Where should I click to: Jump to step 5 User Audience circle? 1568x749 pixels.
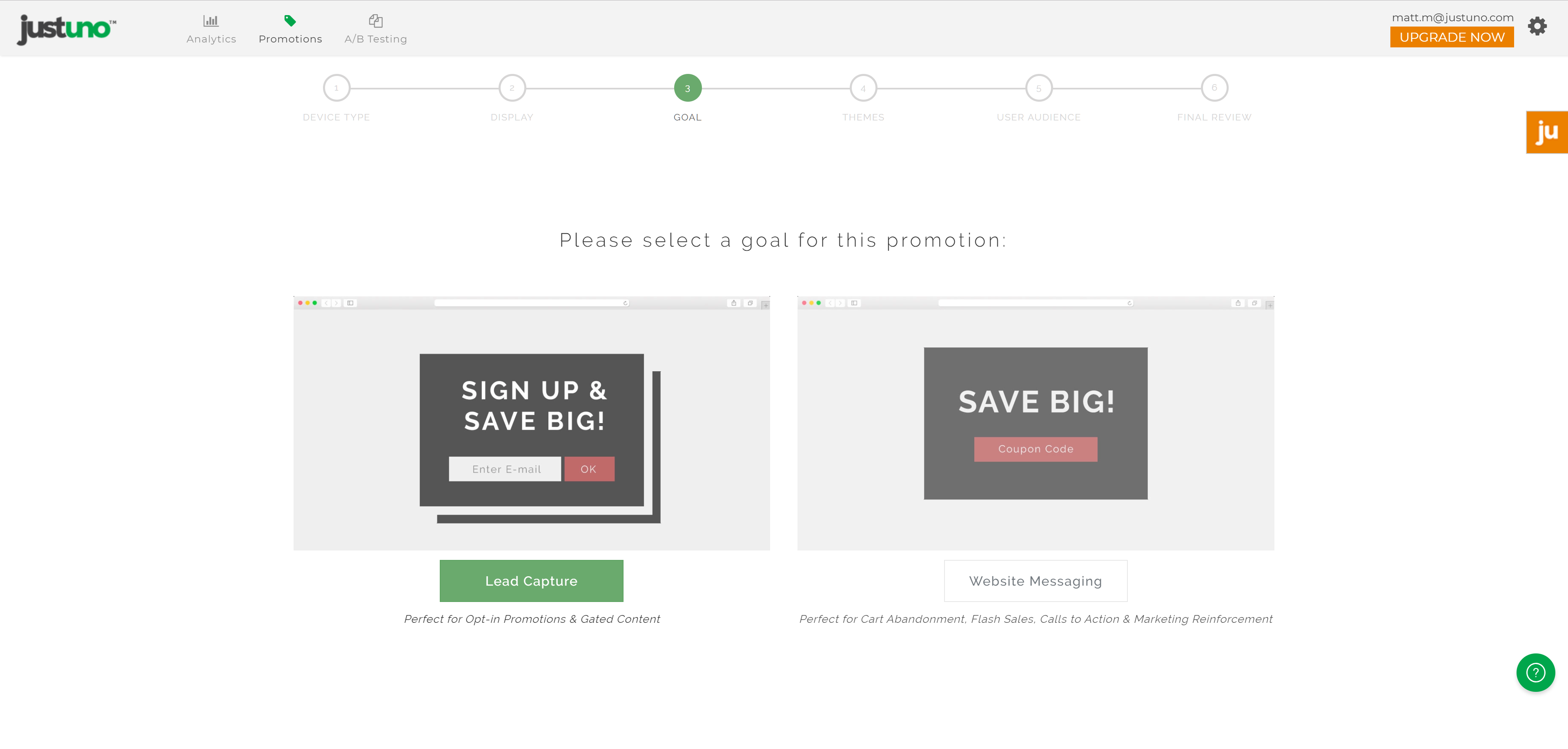point(1038,88)
